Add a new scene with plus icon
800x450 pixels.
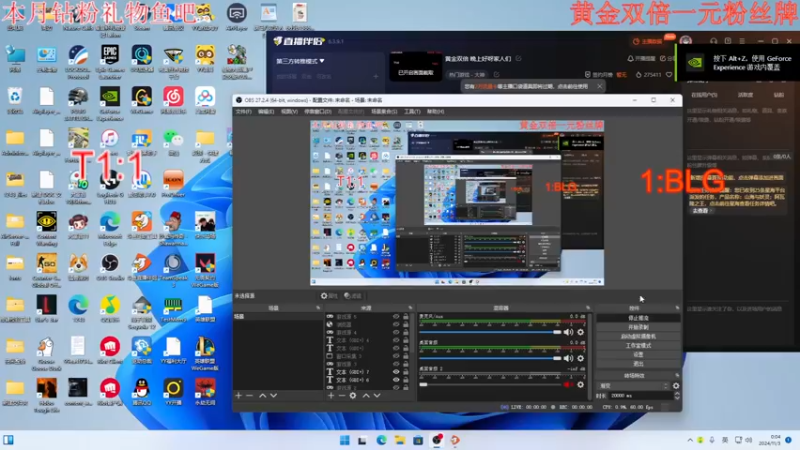238,395
